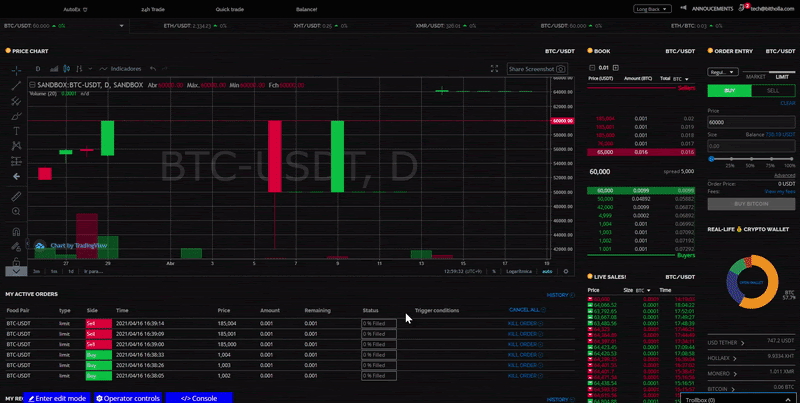
Task: Select the brush drawing tool
Action: (16, 116)
